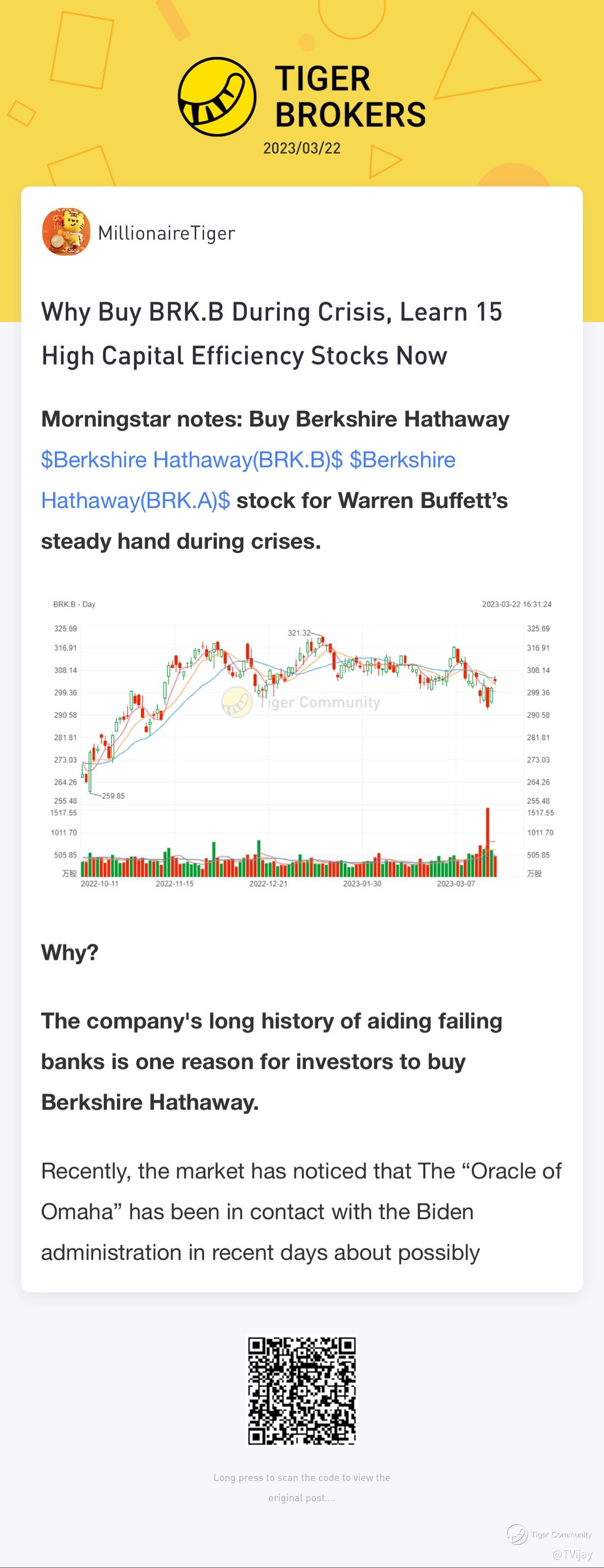Open the MillionaireTiger username
Viewport: 604px width, 1568px height.
point(166,233)
